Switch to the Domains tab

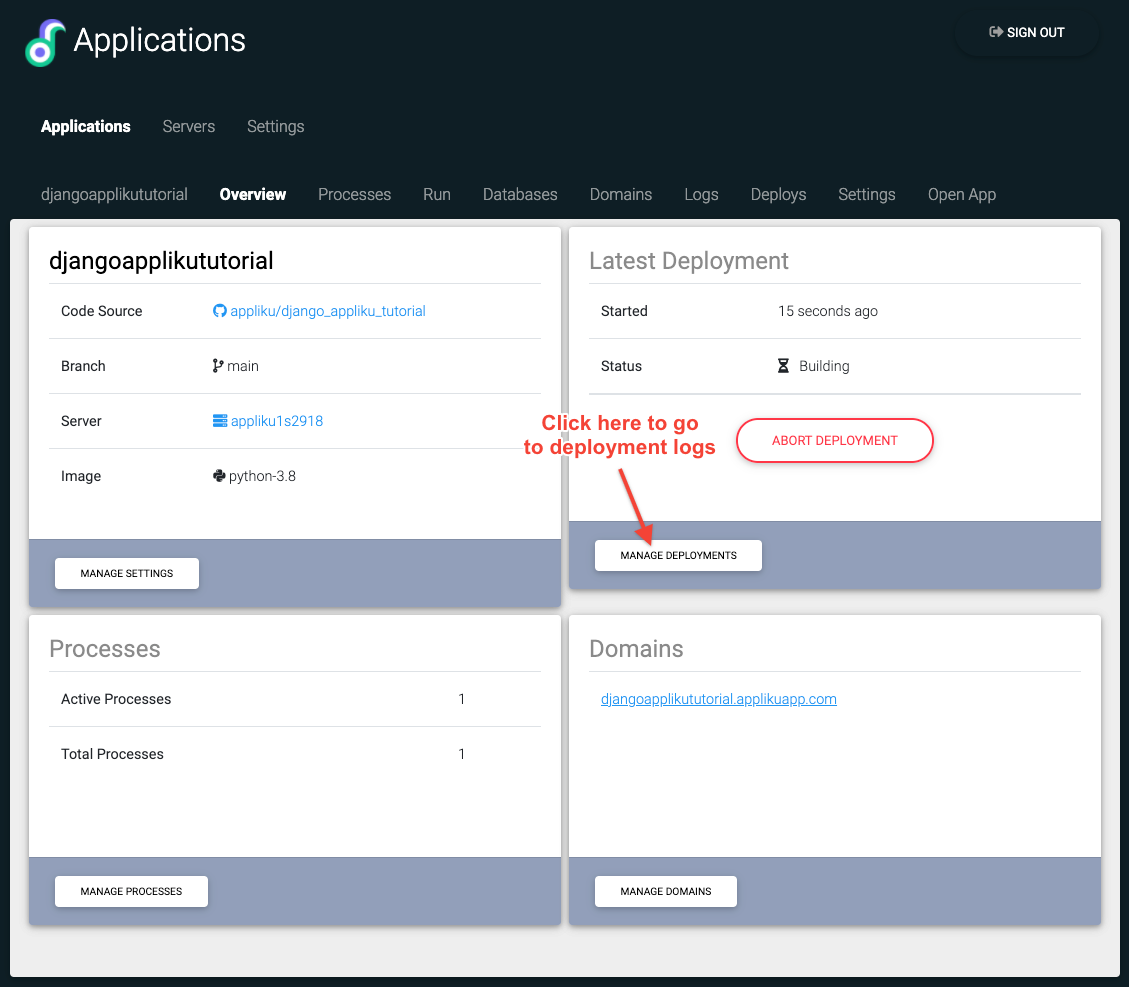621,194
